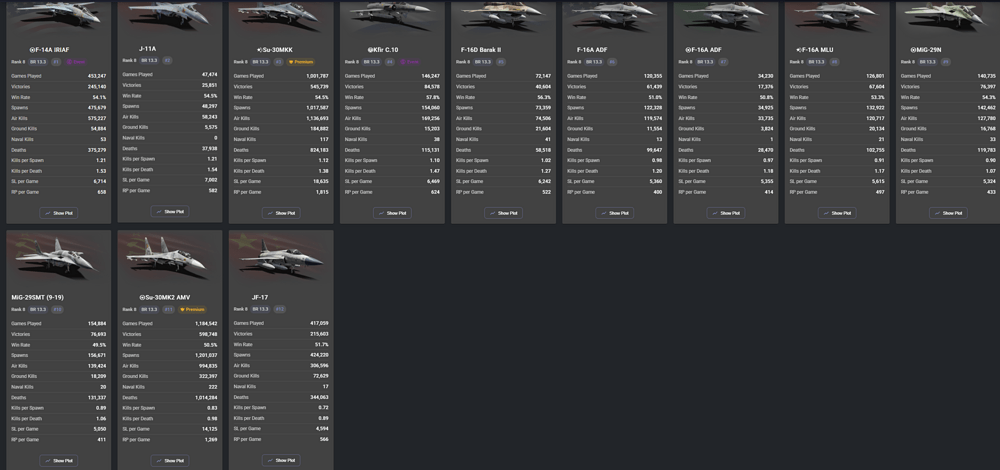The image size is (1000, 470).
Task: Click Kills per Death value 1.54 on J-11A
Action: 212,169
